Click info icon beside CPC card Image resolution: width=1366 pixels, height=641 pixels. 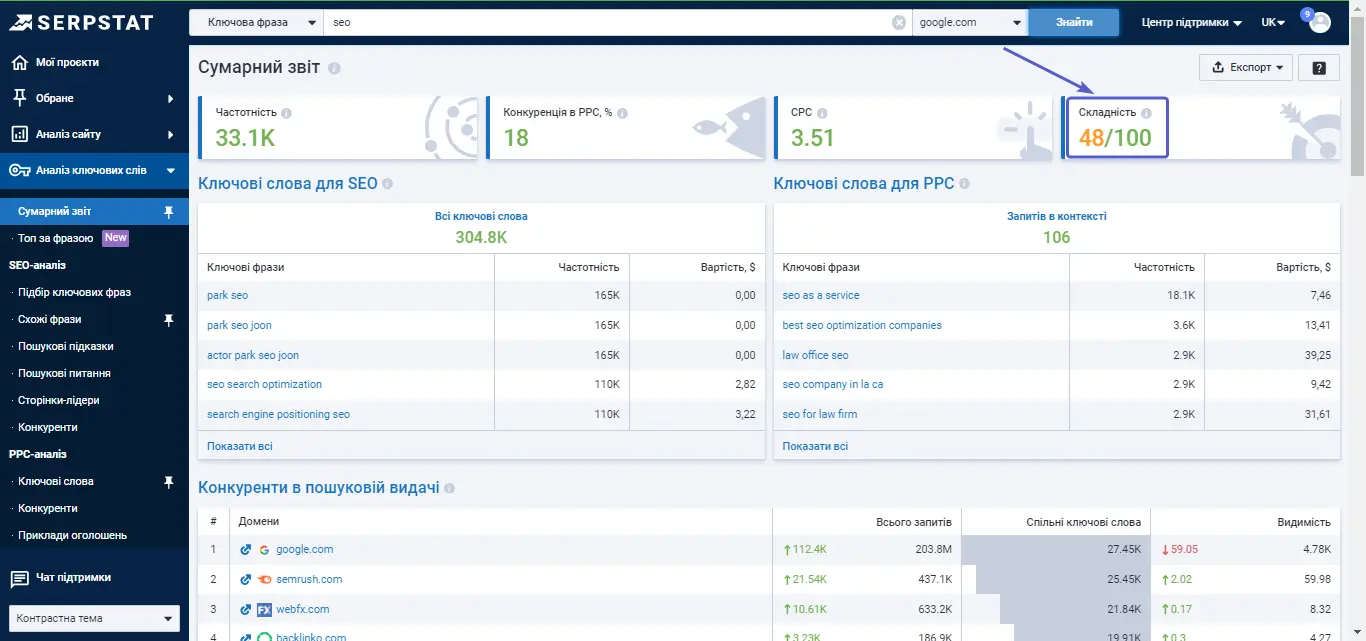click(822, 113)
